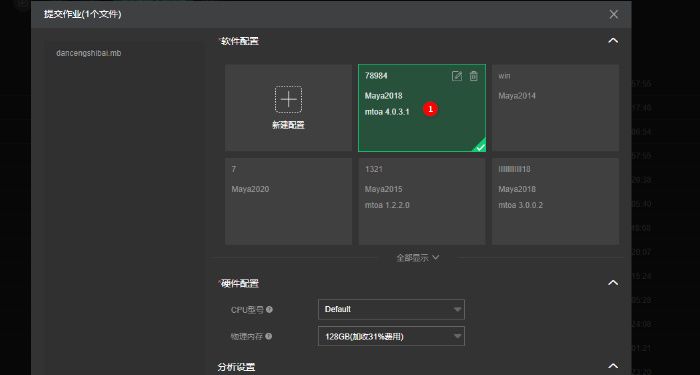Expand 全部显示 to show all configurations
700x375 pixels.
[418, 258]
